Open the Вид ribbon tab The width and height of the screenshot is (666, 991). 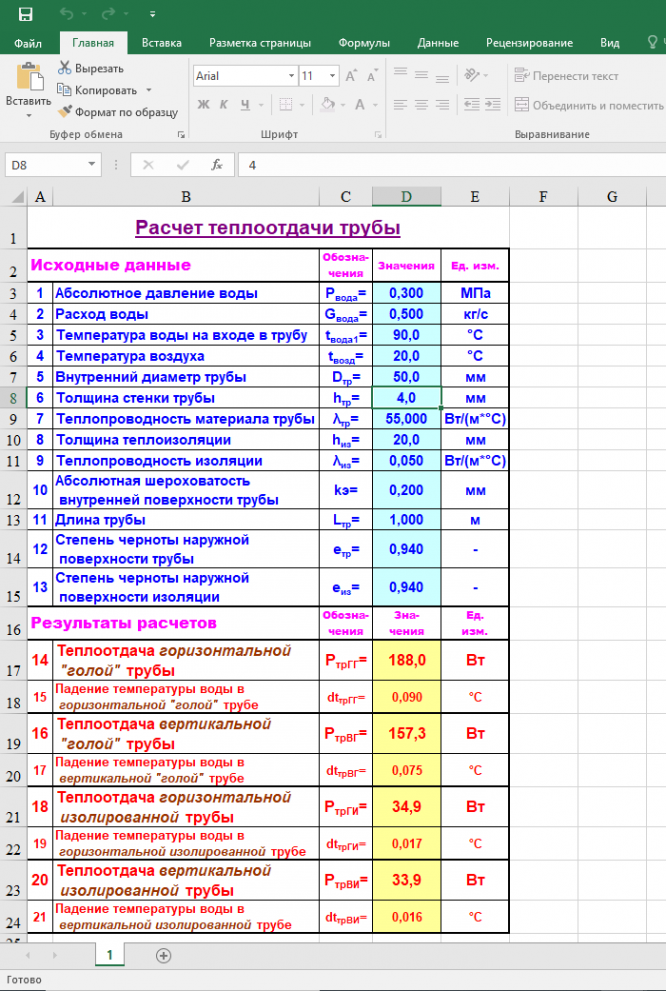610,43
